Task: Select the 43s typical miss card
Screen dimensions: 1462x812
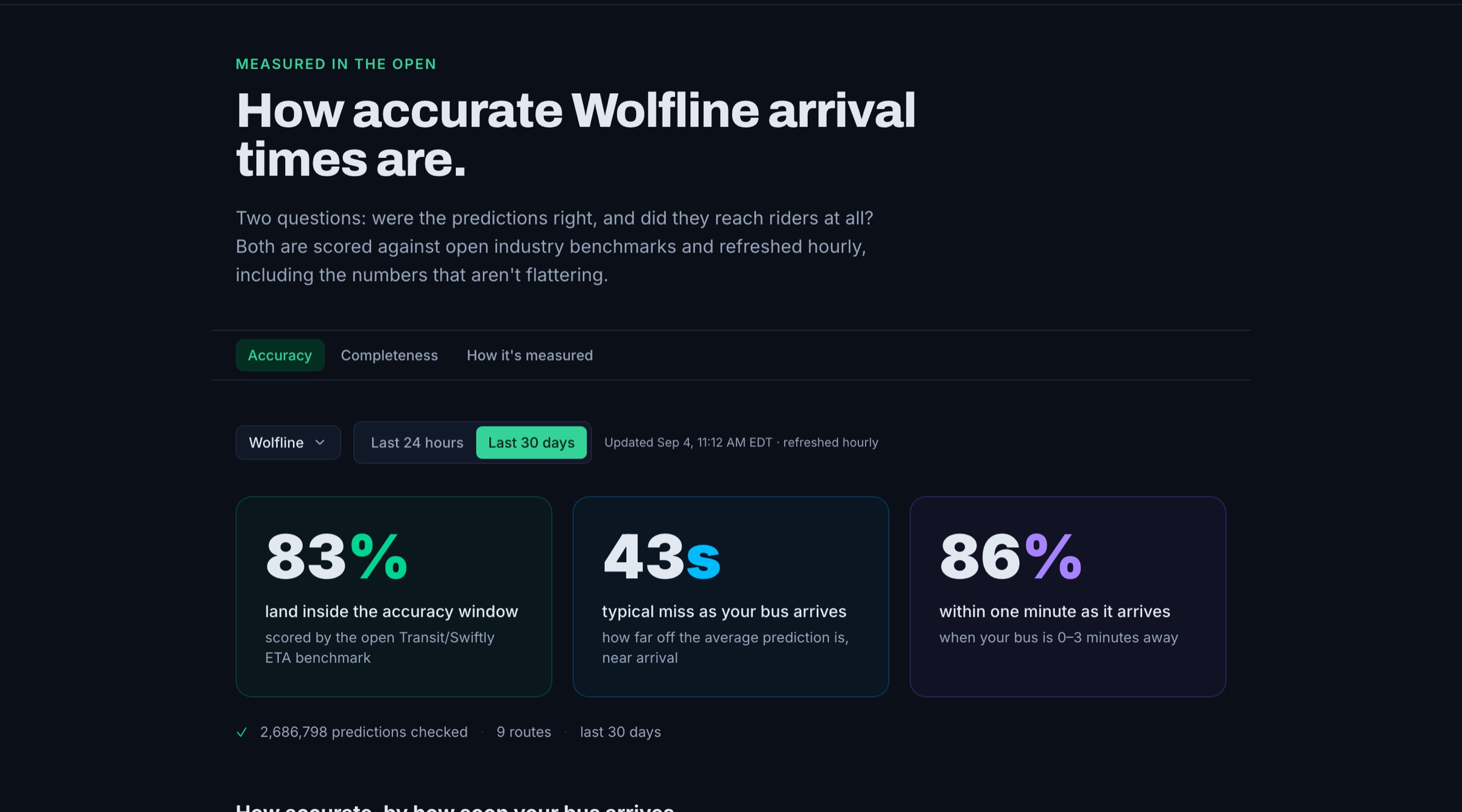Action: (731, 596)
